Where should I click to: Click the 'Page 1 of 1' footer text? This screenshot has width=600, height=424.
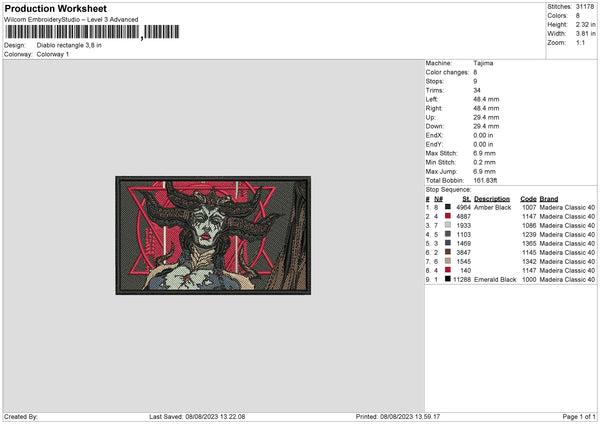click(x=579, y=417)
